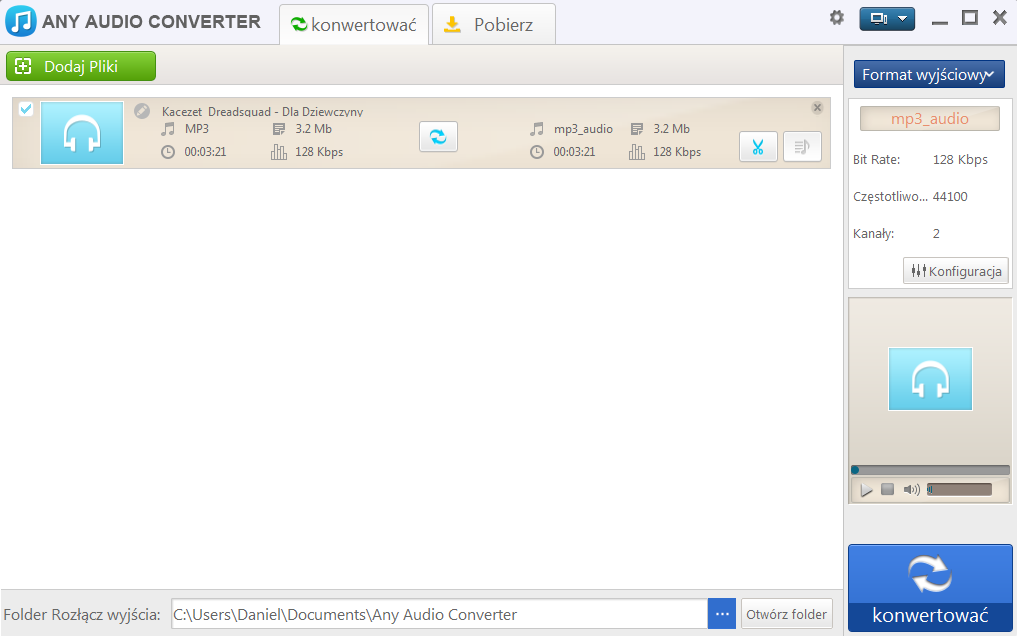Screen dimensions: 1017x636
Task: Close the Any Audio Converter window
Action: pos(999,18)
